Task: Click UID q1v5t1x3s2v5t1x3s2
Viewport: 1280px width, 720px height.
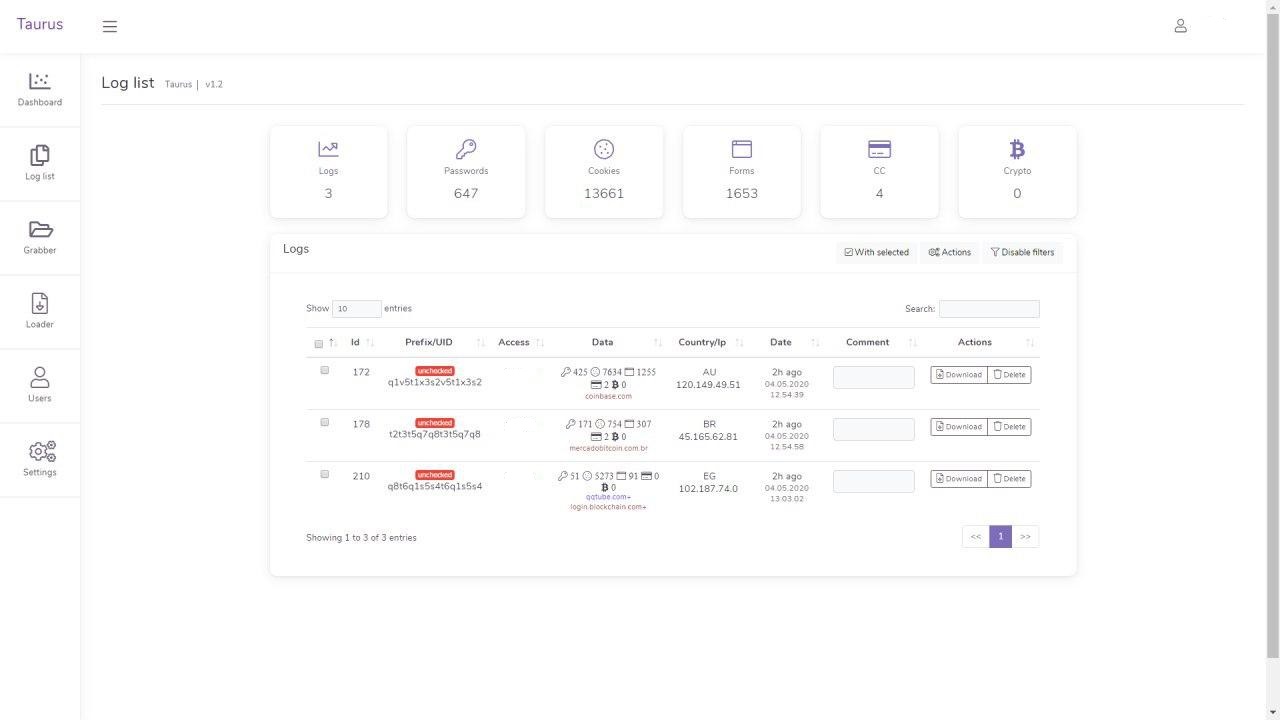Action: 435,383
